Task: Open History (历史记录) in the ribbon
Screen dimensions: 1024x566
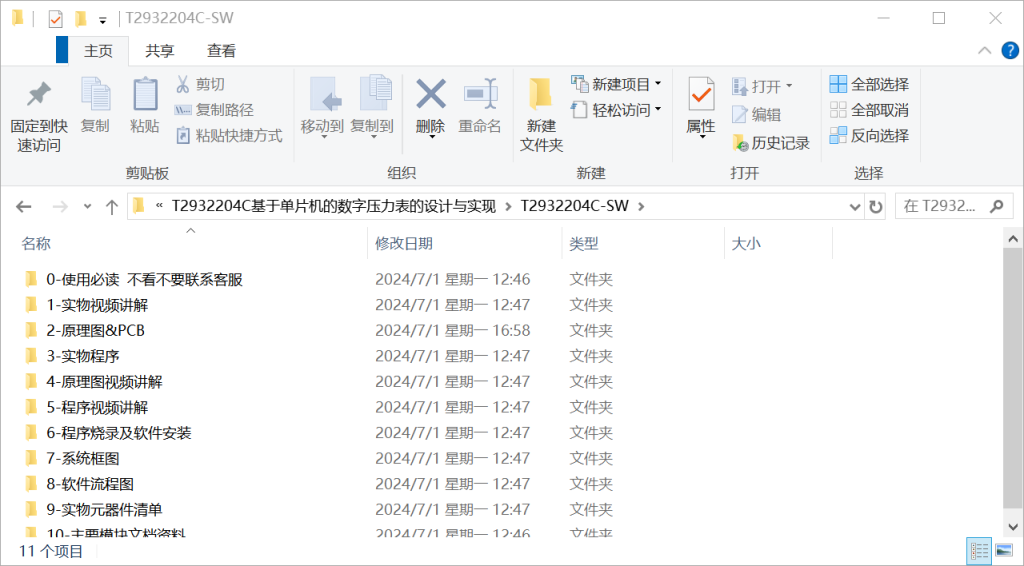Action: 771,143
